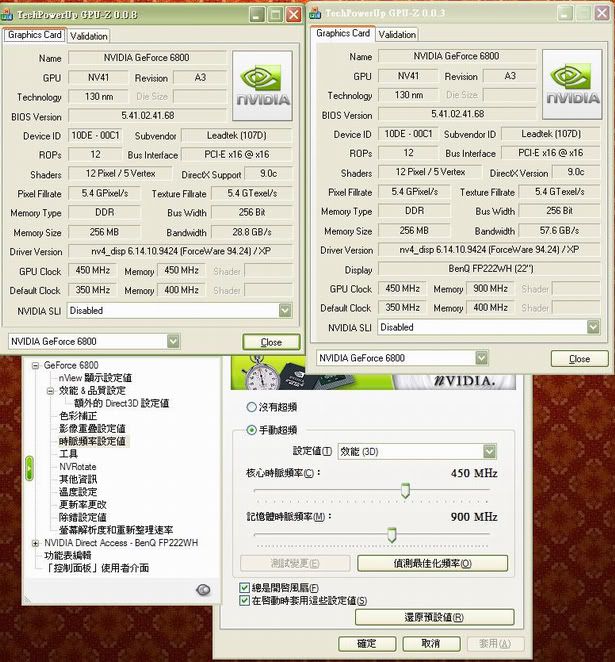Select 「控制面板」使用者介面 tree item
This screenshot has width=615, height=662.
[x=97, y=568]
